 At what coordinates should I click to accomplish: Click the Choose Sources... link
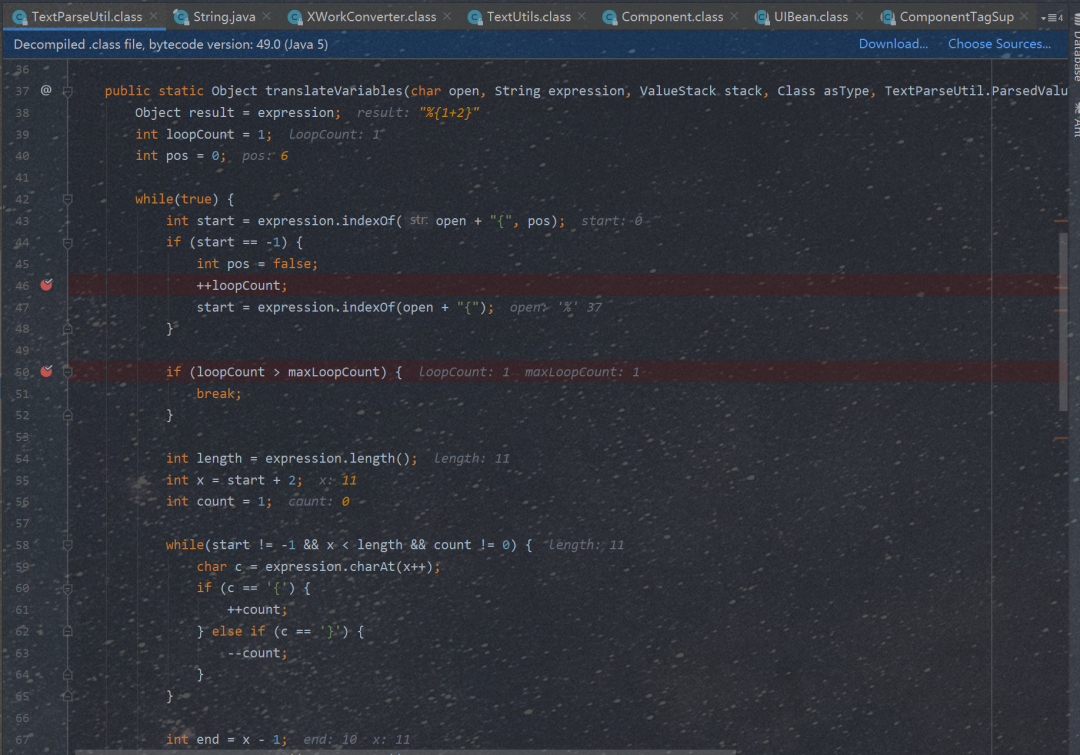coord(999,44)
